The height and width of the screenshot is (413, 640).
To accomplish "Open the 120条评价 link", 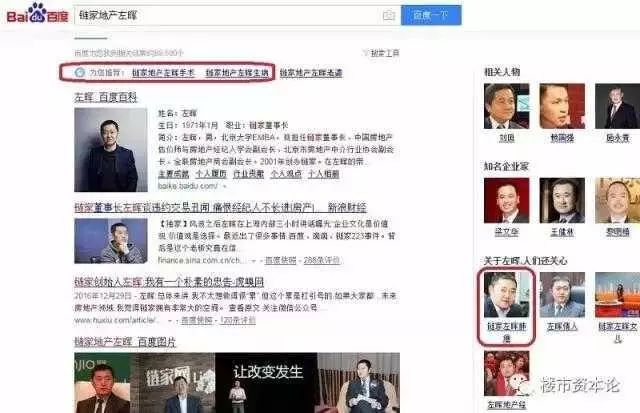I will click(x=238, y=320).
